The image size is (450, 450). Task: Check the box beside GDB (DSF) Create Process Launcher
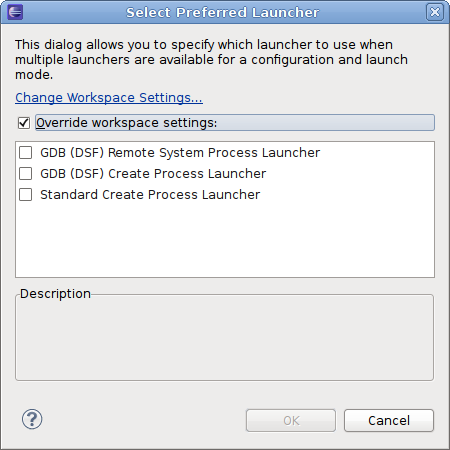click(26, 174)
